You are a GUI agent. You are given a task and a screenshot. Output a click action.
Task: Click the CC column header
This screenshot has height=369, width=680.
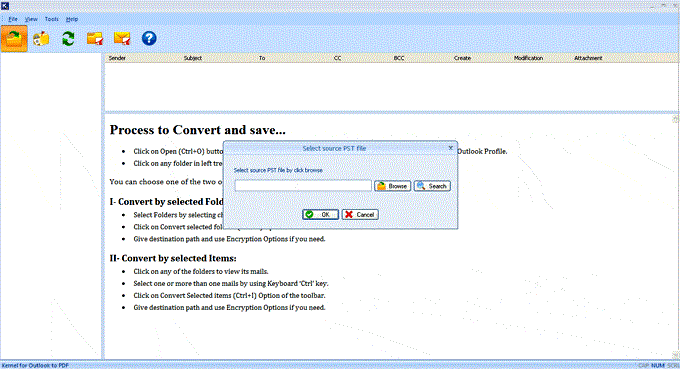point(337,58)
